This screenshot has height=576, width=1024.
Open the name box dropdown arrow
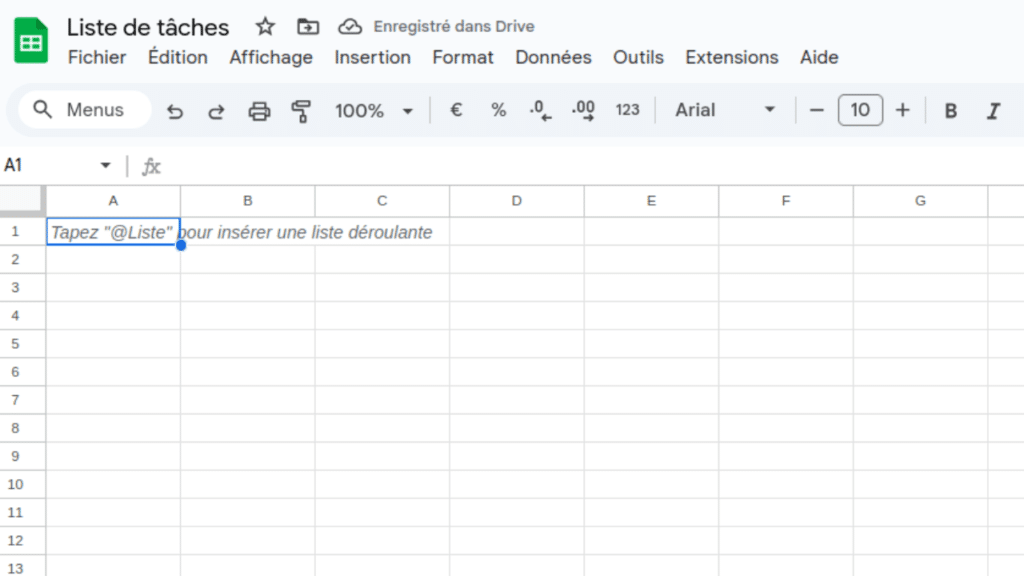tap(105, 165)
